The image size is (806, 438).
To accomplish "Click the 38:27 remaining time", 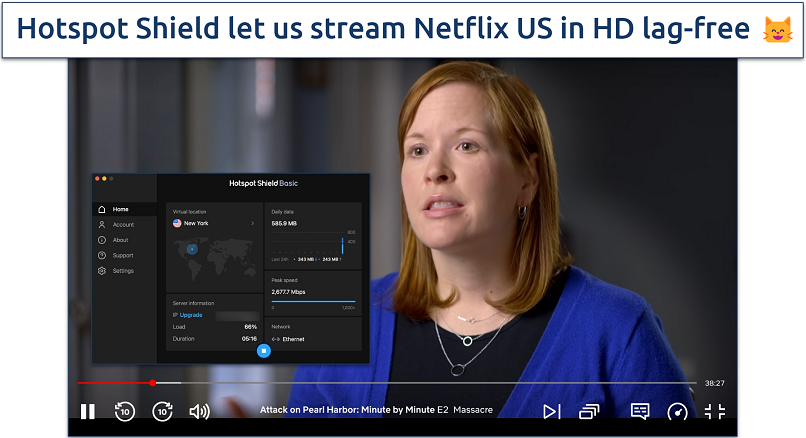I will coord(715,383).
